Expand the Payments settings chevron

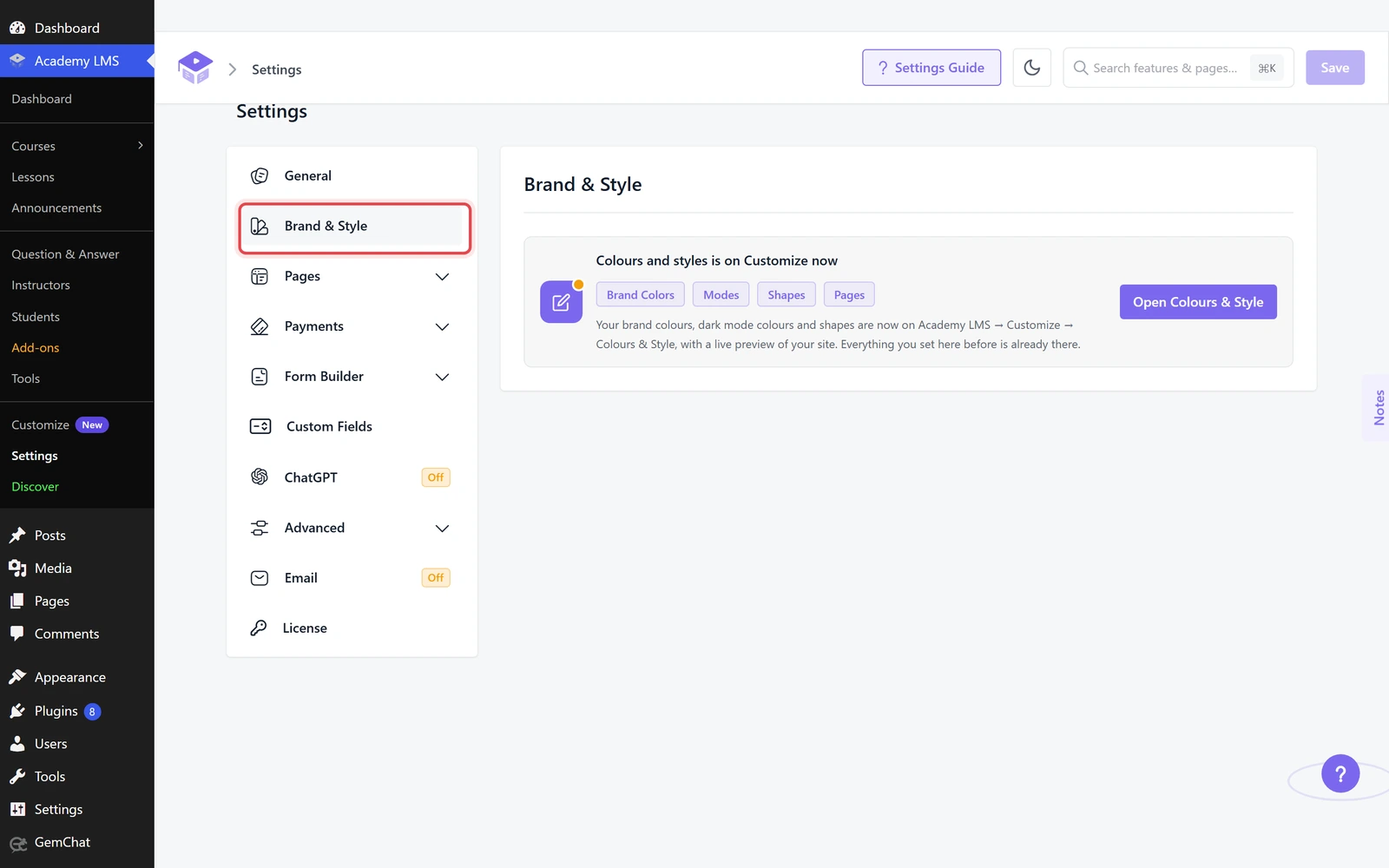[x=442, y=327]
